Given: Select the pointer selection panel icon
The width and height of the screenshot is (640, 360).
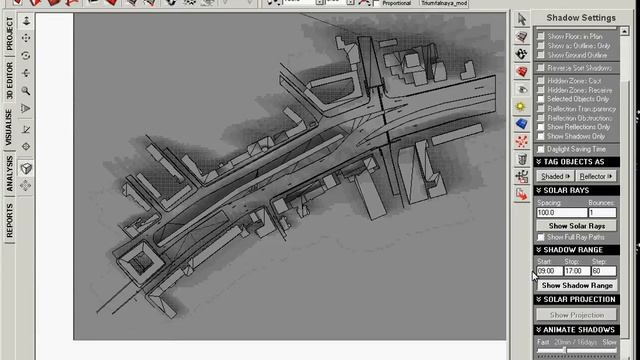Looking at the screenshot, I should point(522,19).
